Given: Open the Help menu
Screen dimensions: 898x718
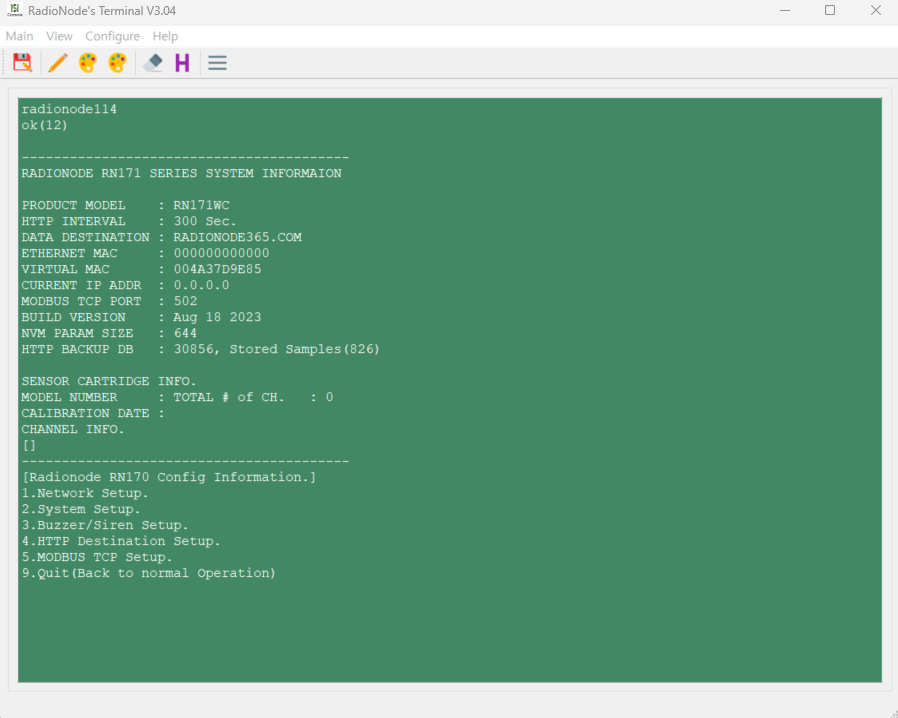Looking at the screenshot, I should (x=165, y=36).
